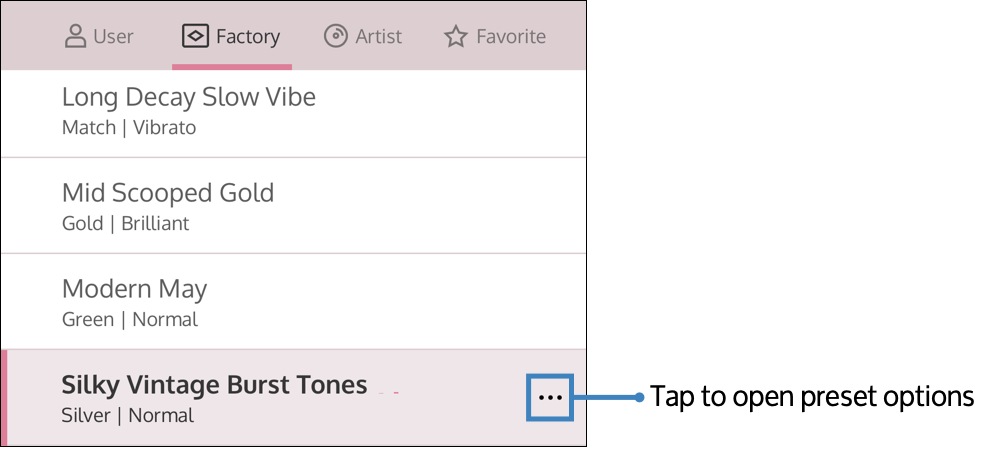Click the Factory tab diamond icon
The width and height of the screenshot is (986, 449).
click(194, 37)
